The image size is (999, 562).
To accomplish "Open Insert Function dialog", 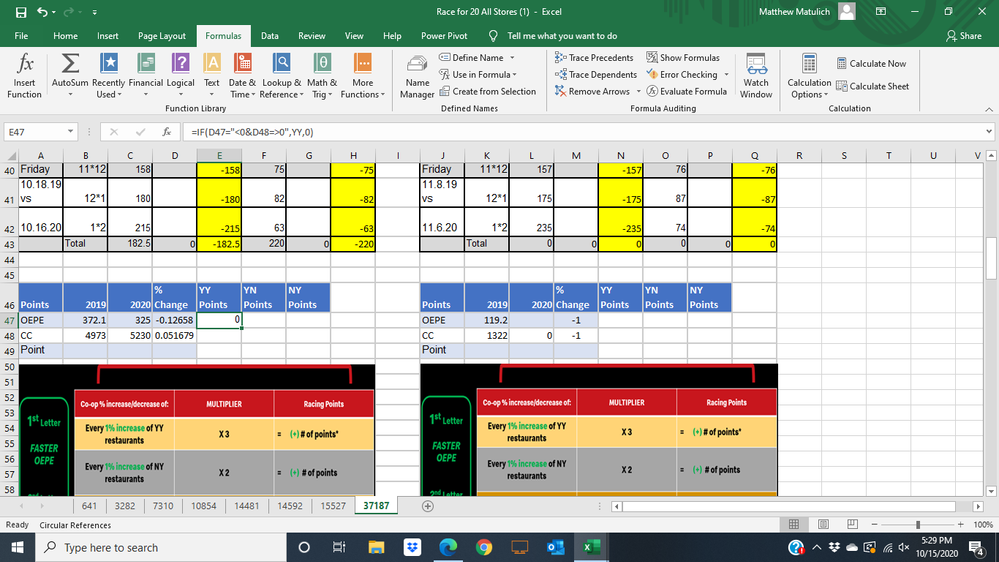I will [x=24, y=76].
